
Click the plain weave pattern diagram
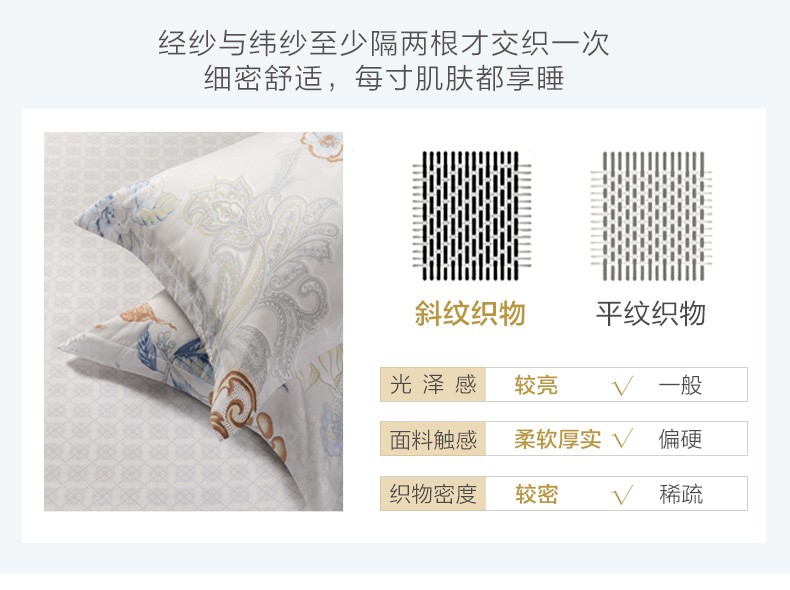pyautogui.click(x=651, y=216)
